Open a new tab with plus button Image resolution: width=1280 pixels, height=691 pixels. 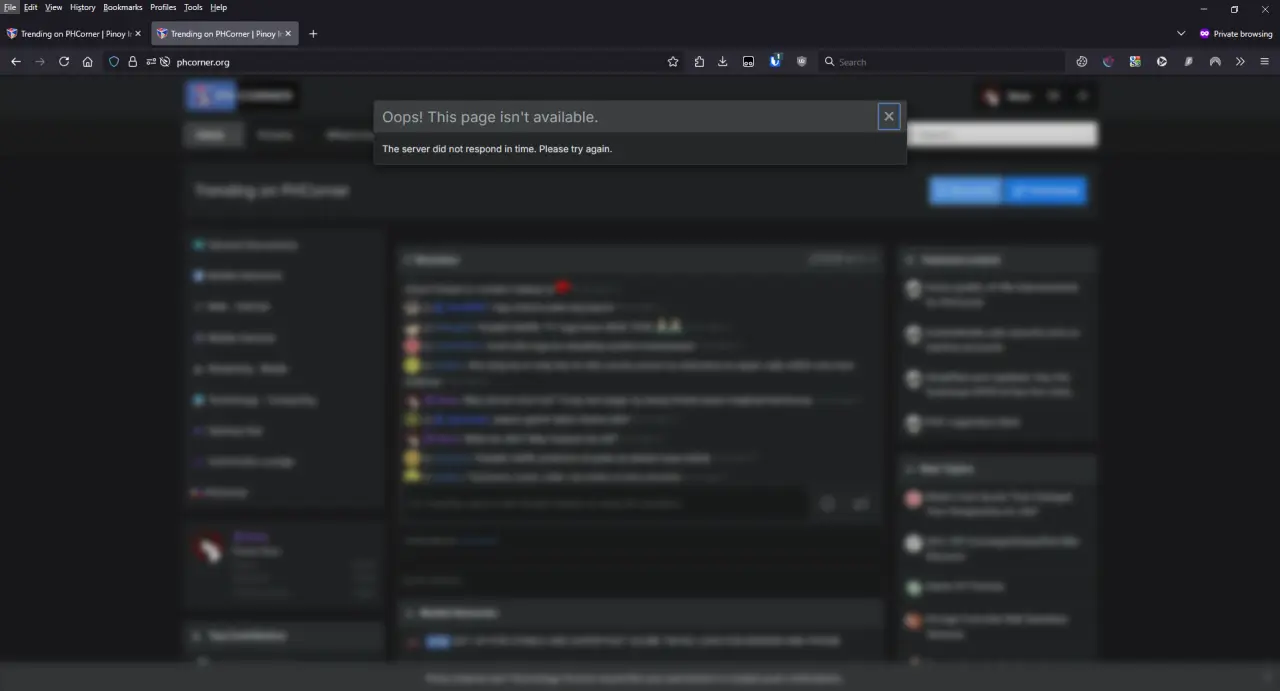(313, 34)
